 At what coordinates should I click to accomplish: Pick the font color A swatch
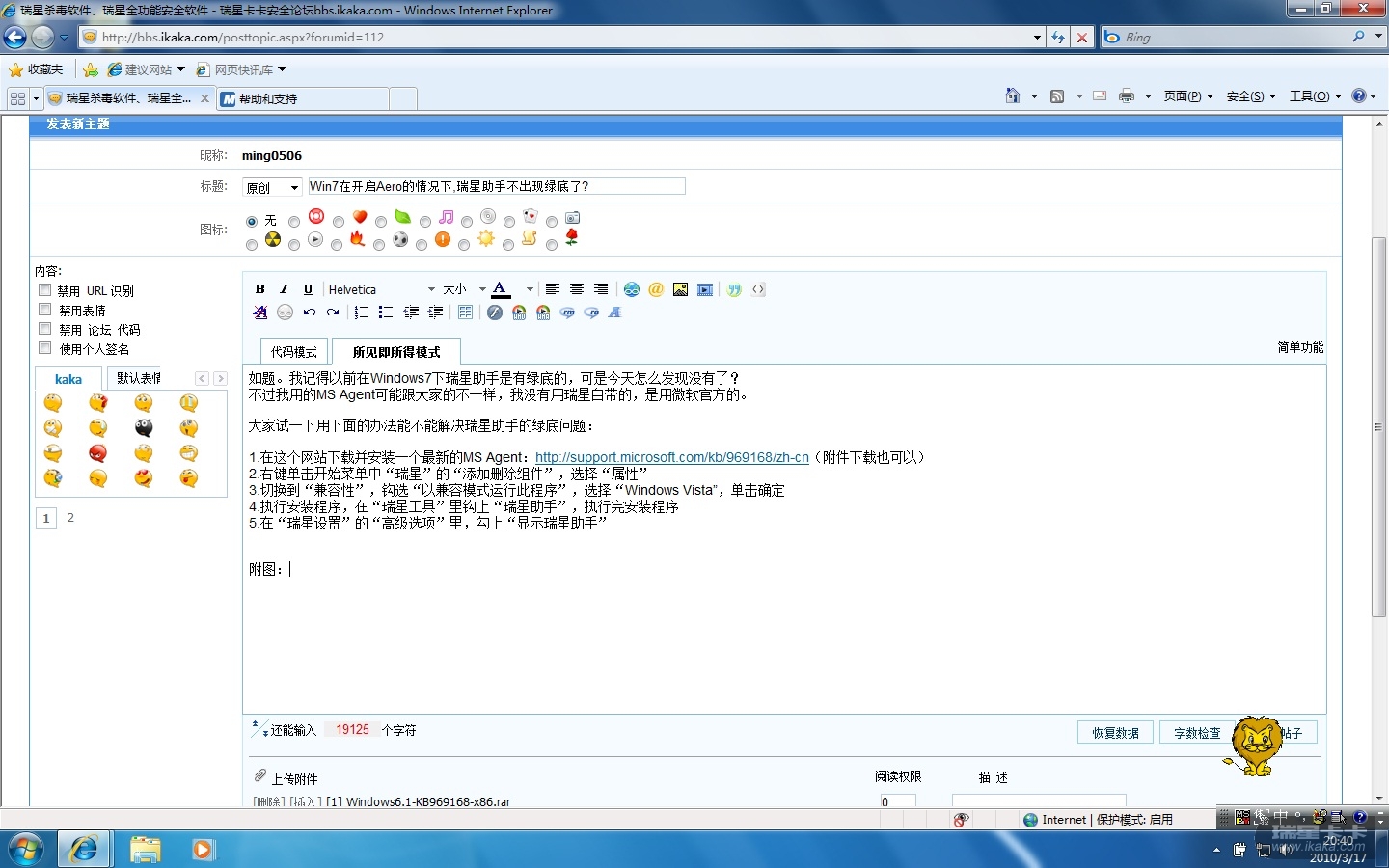pyautogui.click(x=501, y=289)
